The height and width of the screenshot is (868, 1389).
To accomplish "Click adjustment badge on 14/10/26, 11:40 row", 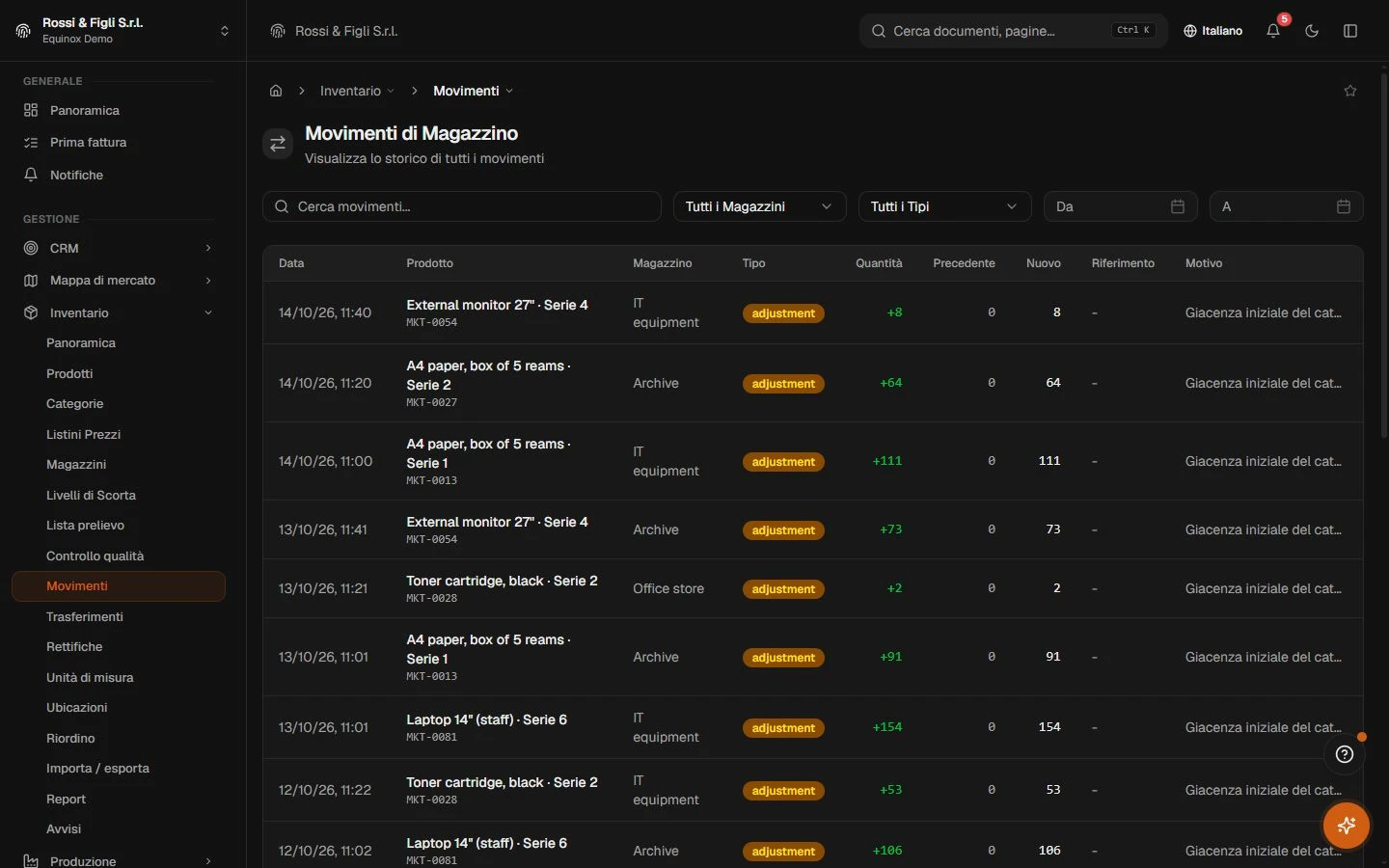I will point(783,313).
